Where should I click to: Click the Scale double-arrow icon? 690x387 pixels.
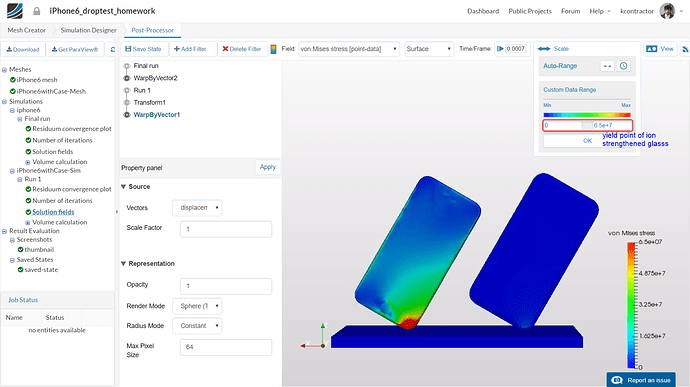544,49
